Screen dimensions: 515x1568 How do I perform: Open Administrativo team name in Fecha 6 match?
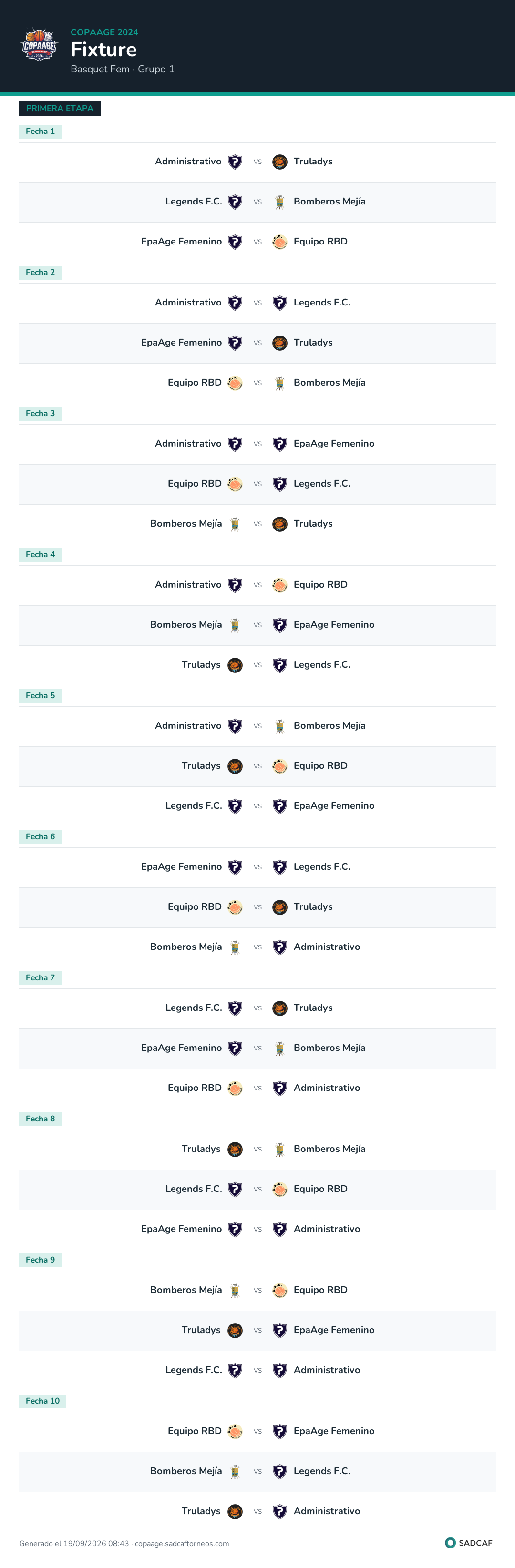click(327, 947)
